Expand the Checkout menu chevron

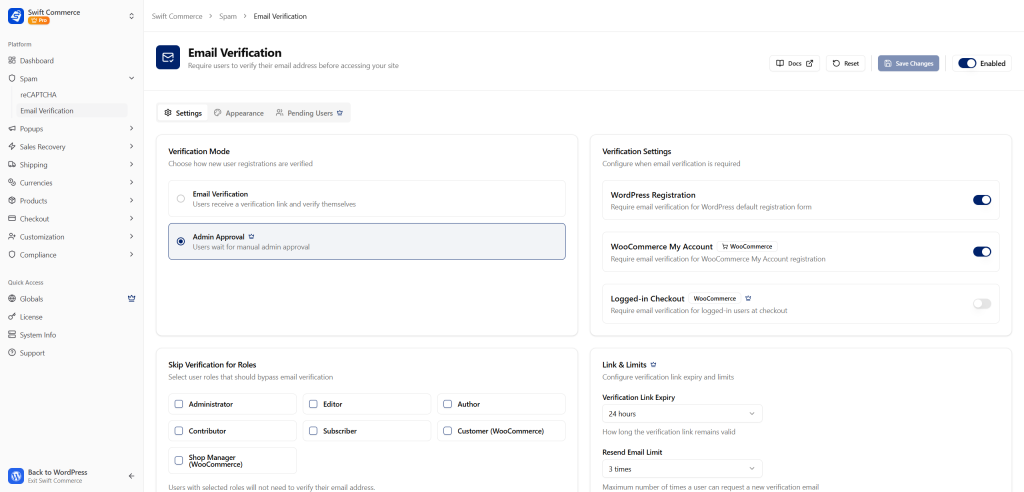click(x=131, y=219)
